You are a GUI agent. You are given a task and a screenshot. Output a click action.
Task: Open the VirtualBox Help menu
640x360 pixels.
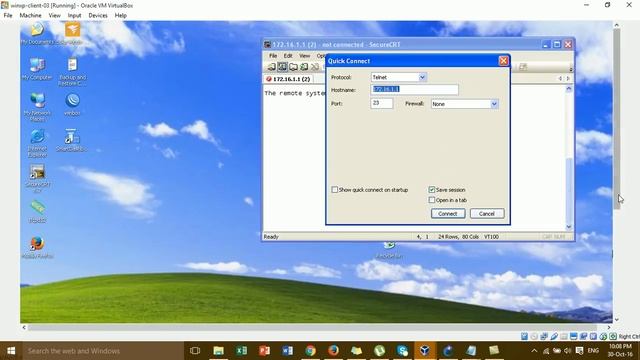tap(120, 15)
